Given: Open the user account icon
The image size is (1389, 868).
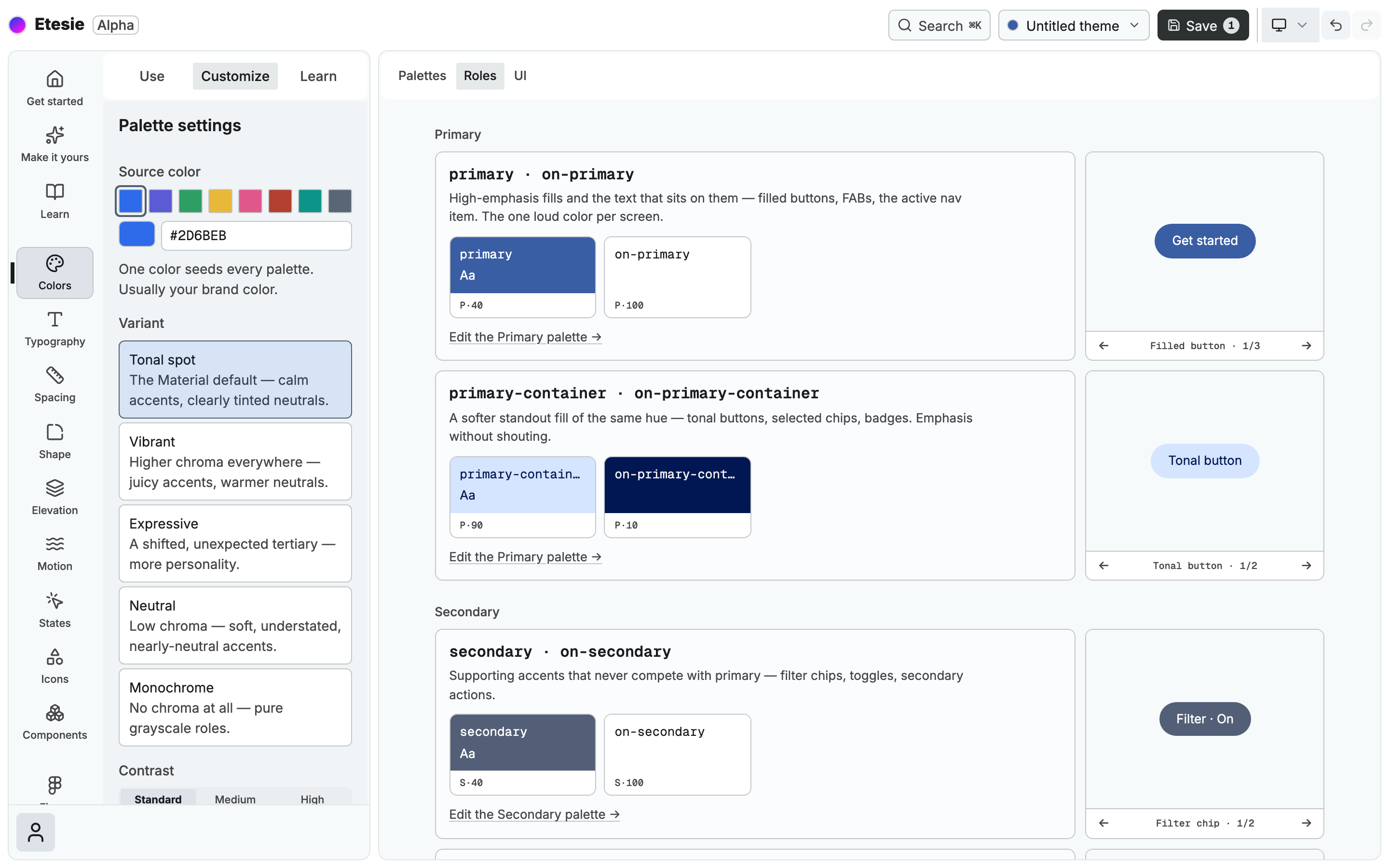Looking at the screenshot, I should [36, 832].
